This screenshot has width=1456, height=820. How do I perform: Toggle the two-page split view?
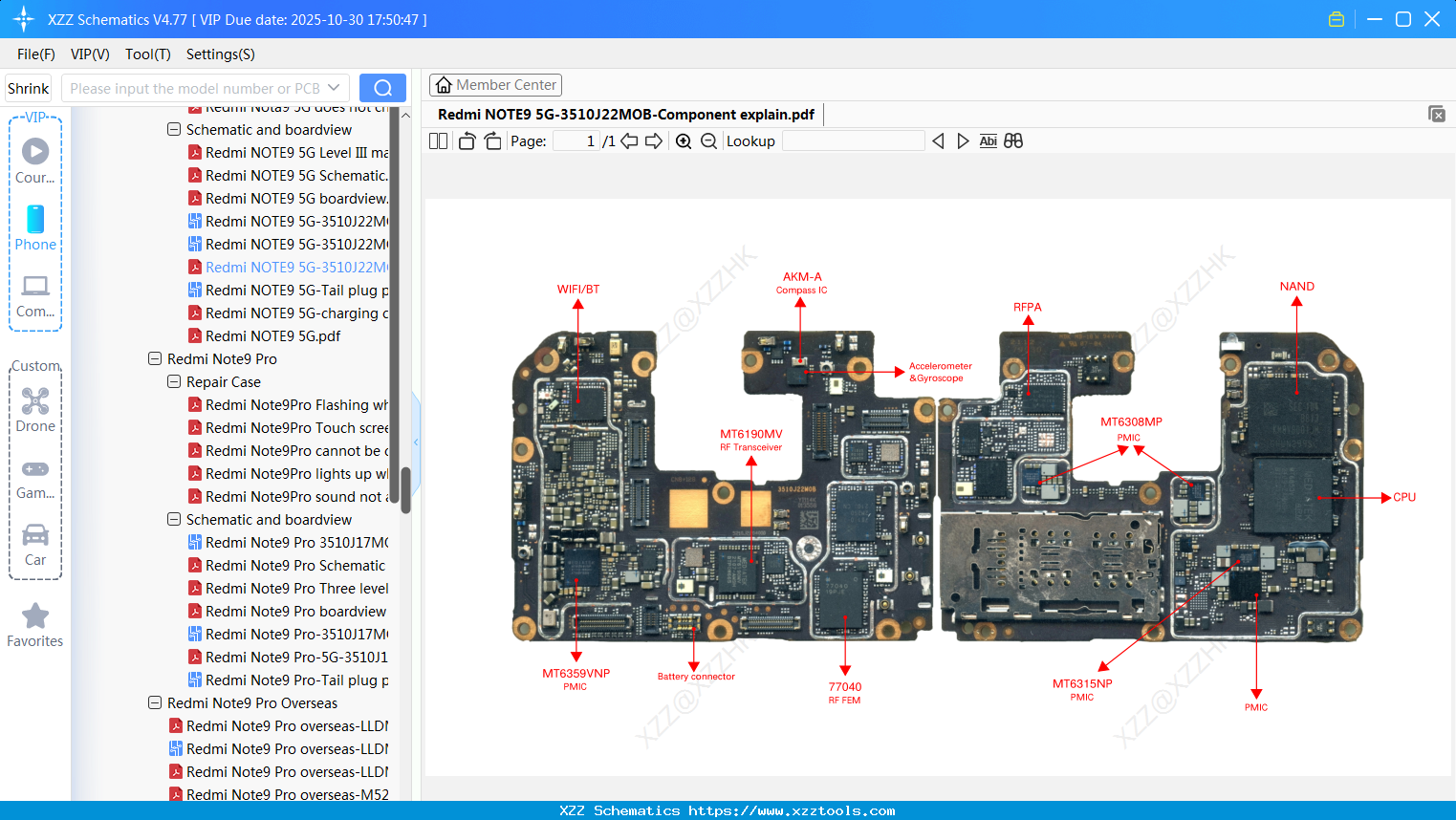tap(438, 141)
